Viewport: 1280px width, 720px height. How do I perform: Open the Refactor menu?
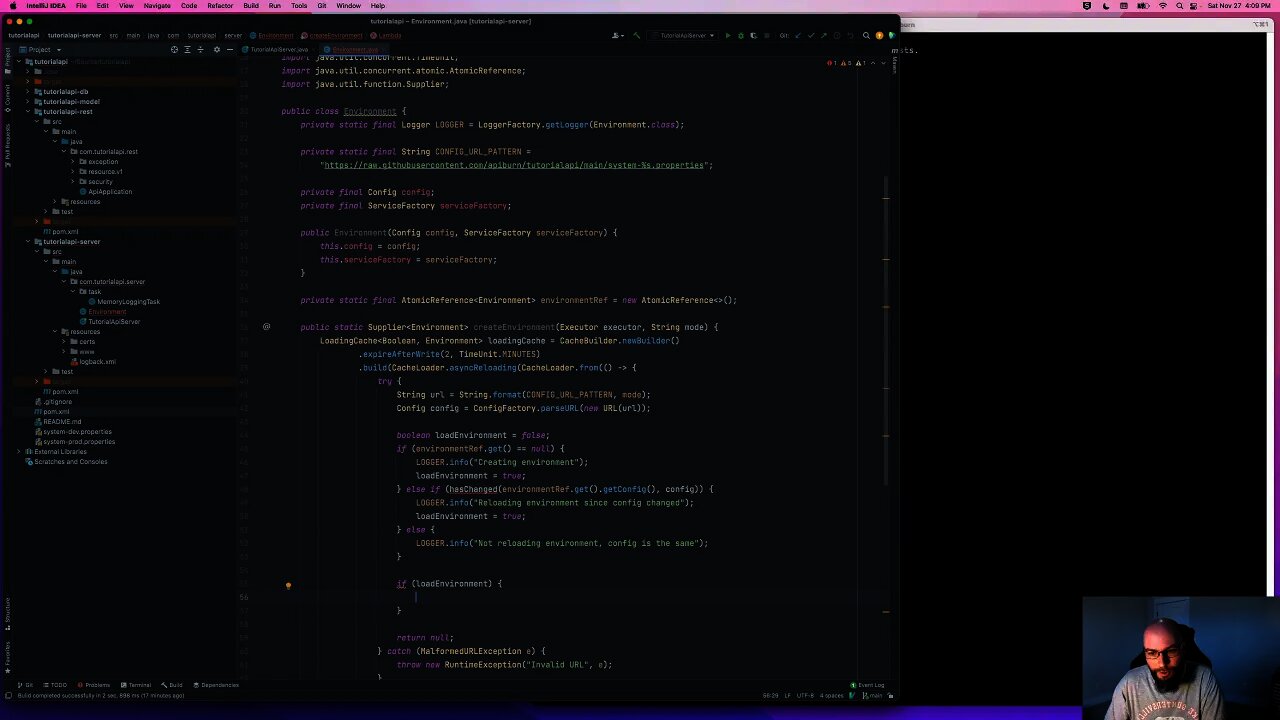[x=220, y=6]
